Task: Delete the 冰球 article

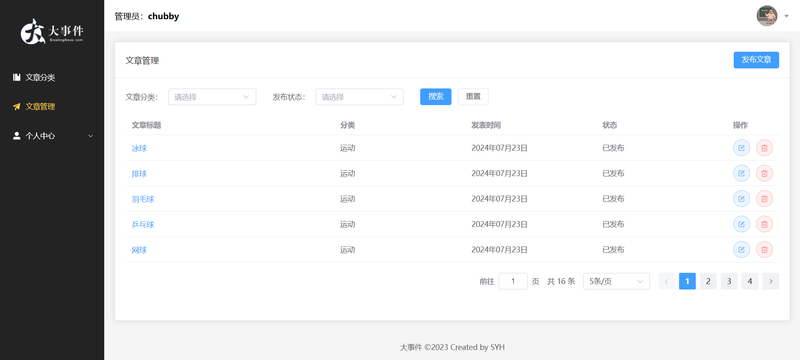Action: [x=764, y=148]
